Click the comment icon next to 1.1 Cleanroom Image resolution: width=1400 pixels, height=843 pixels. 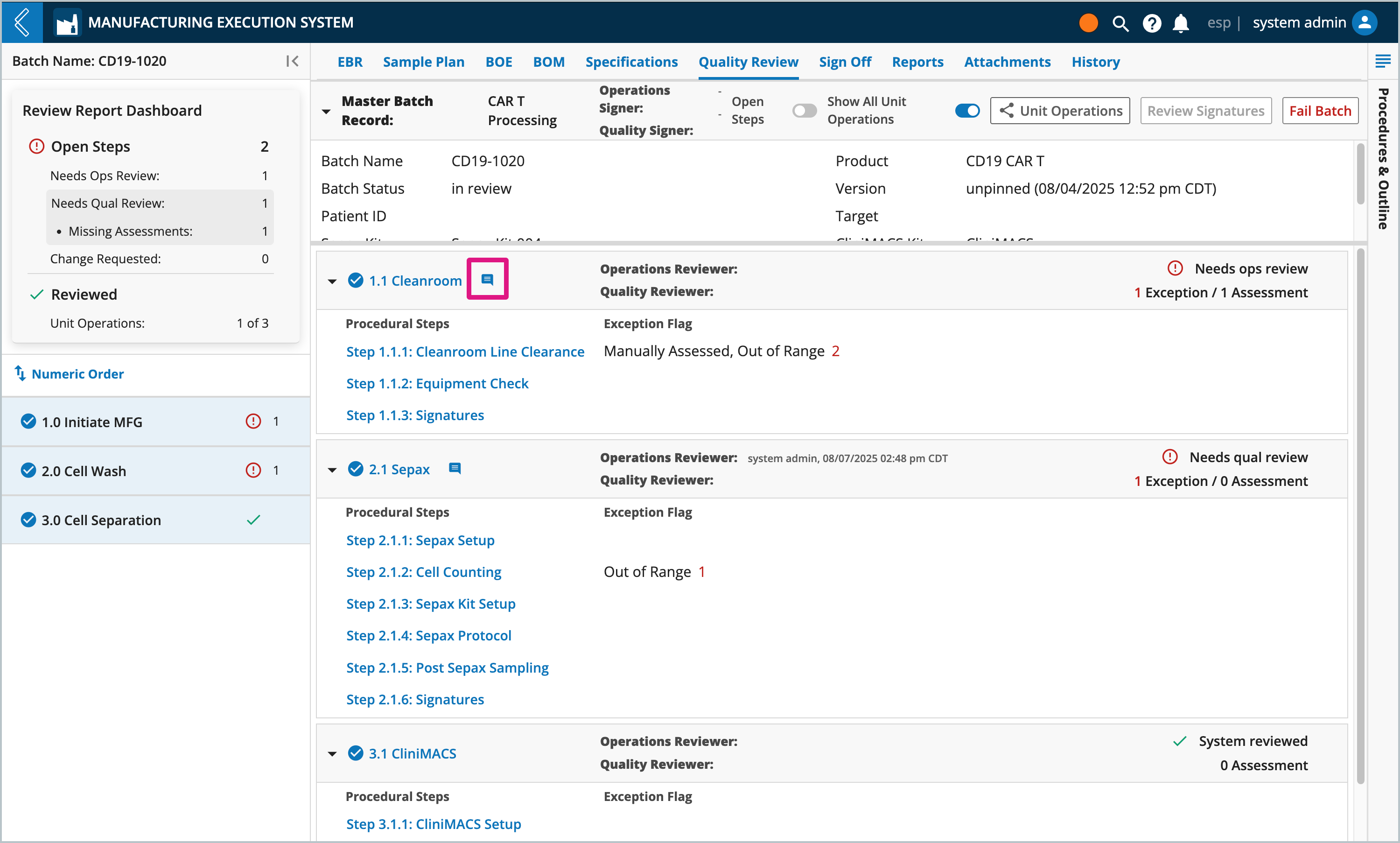click(x=487, y=279)
